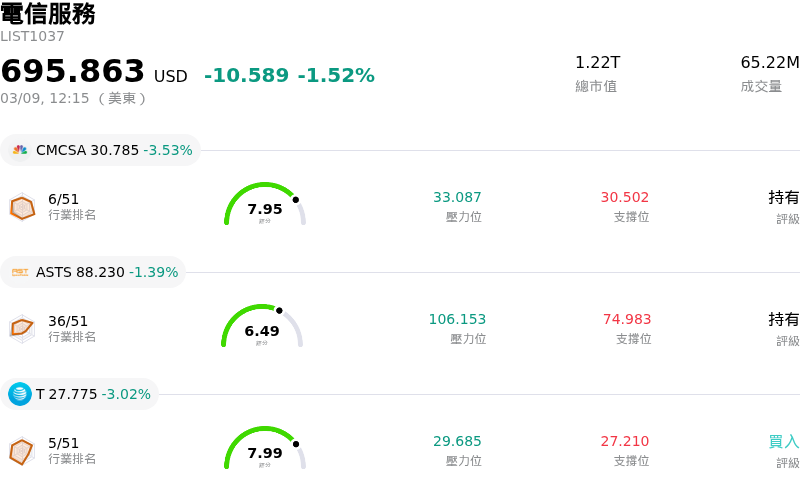Click the ASTS 6.49 score gauge
Image resolution: width=800 pixels, height=488 pixels.
tap(262, 327)
